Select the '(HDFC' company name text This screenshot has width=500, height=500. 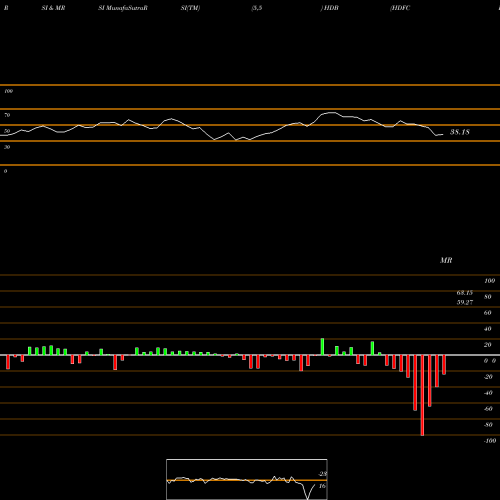point(400,8)
